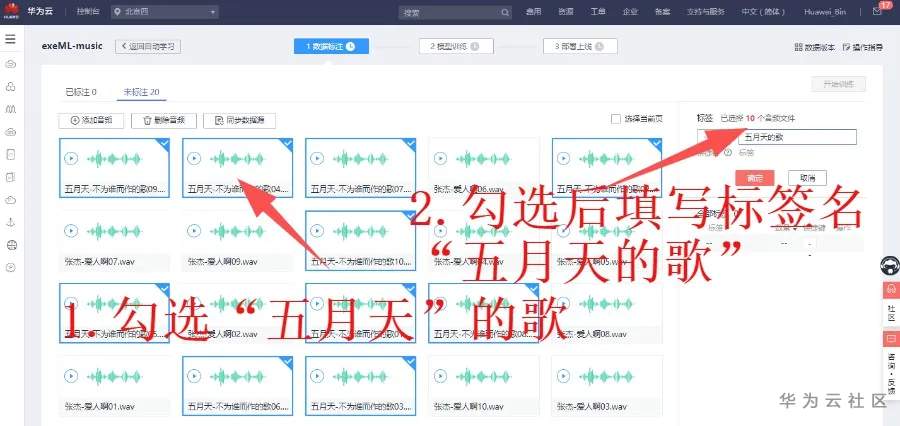Click the red headset support icon on the right
Screen dimensions: 900x426
click(891, 289)
